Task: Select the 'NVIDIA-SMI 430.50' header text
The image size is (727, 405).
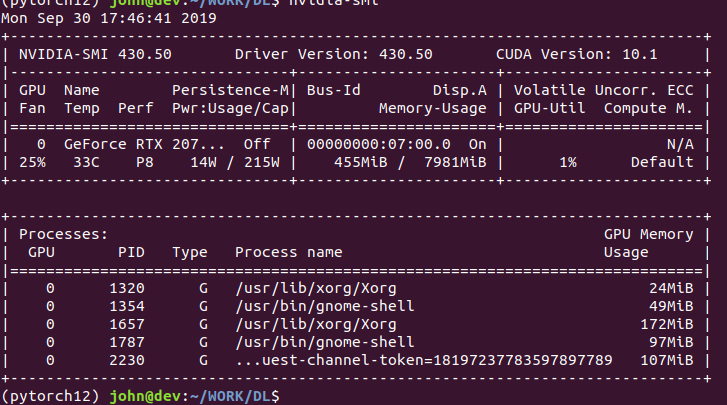Action: point(95,54)
